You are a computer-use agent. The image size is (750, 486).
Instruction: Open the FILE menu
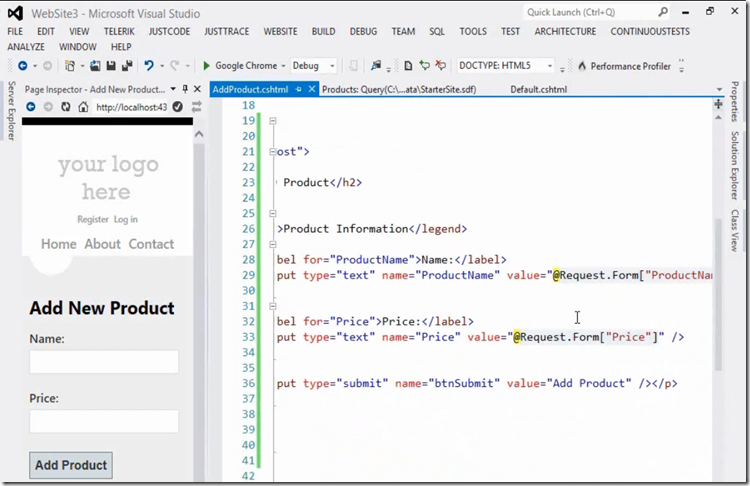pyautogui.click(x=15, y=32)
